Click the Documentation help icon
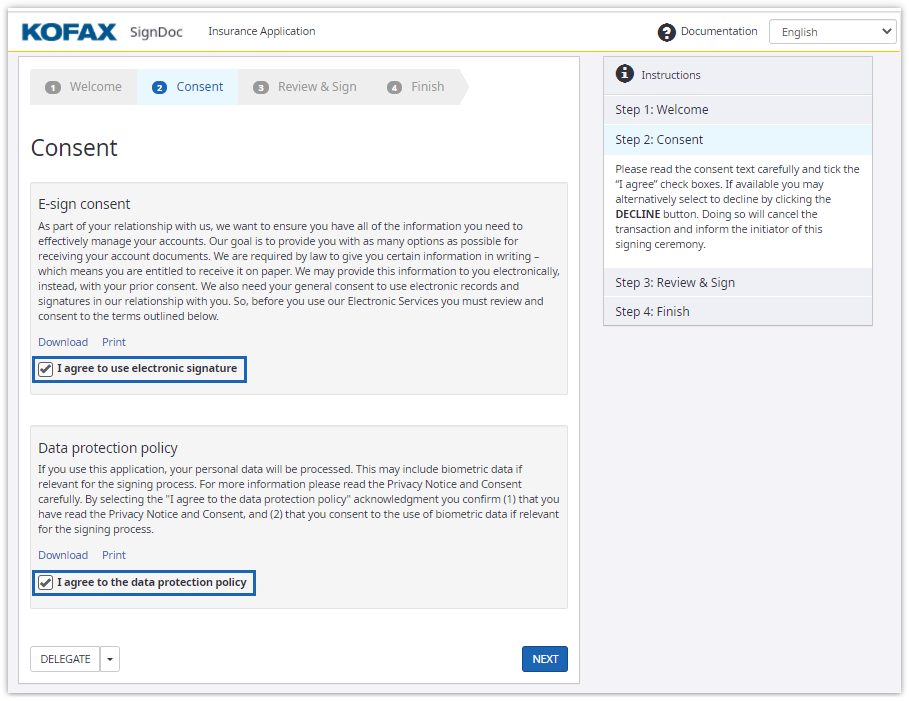The image size is (909, 701). tap(666, 32)
